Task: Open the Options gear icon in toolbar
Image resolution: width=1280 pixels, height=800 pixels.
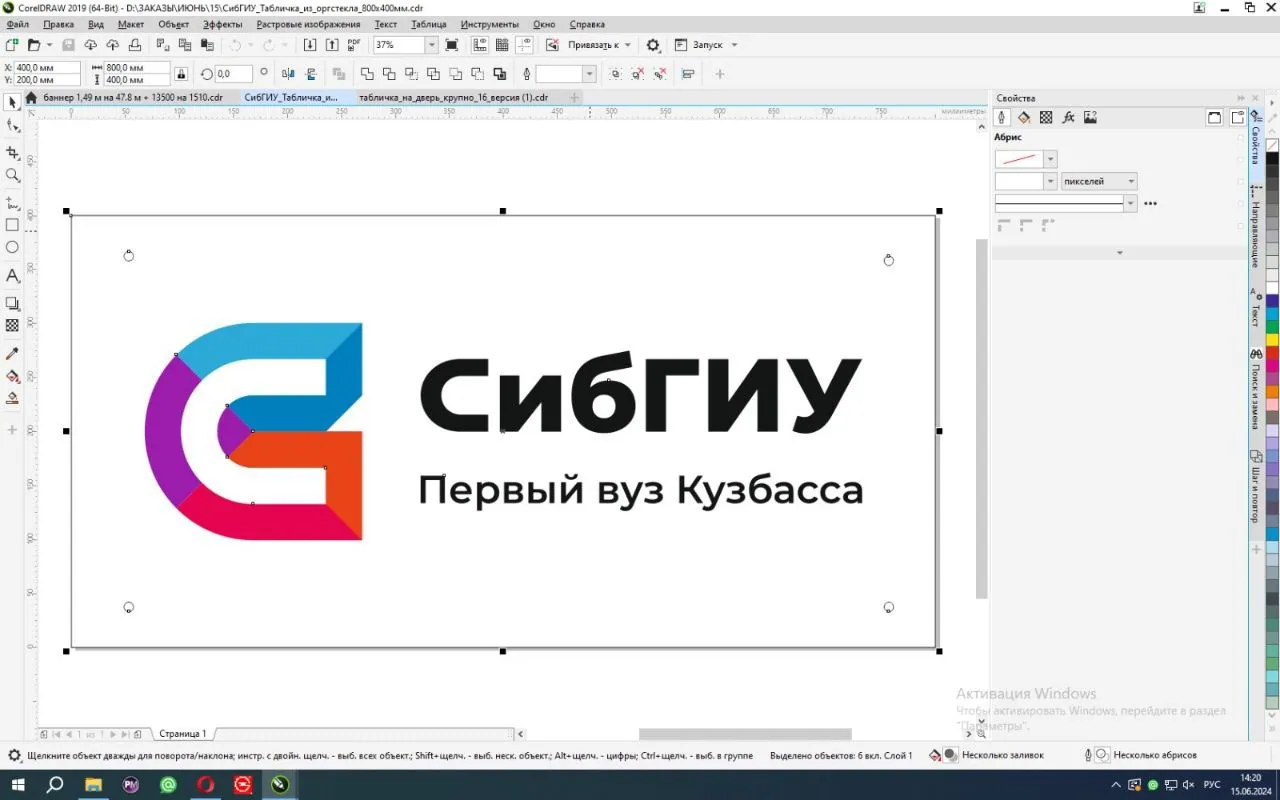Action: (653, 45)
